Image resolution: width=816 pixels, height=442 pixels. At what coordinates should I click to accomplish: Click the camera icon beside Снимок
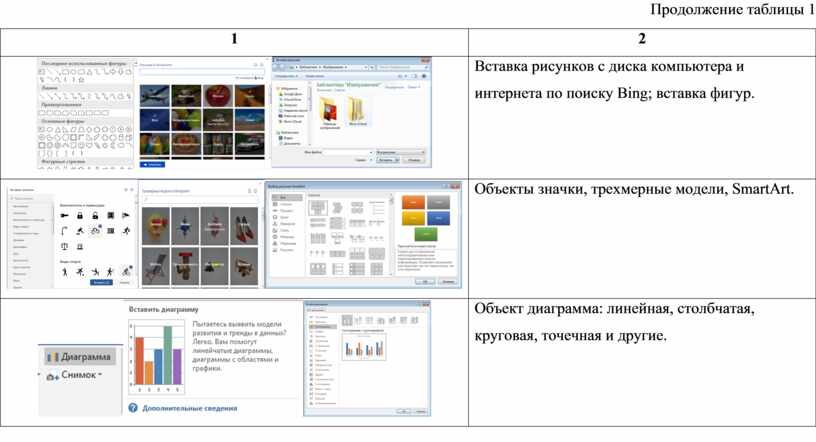tap(52, 376)
